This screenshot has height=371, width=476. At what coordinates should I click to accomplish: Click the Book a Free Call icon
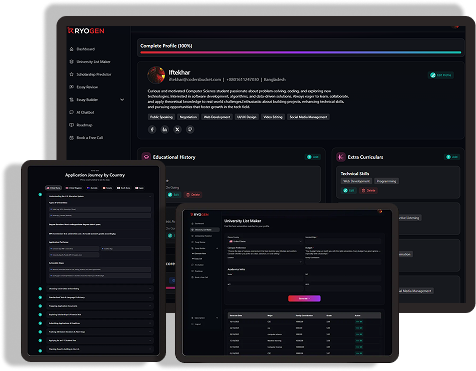(71, 138)
